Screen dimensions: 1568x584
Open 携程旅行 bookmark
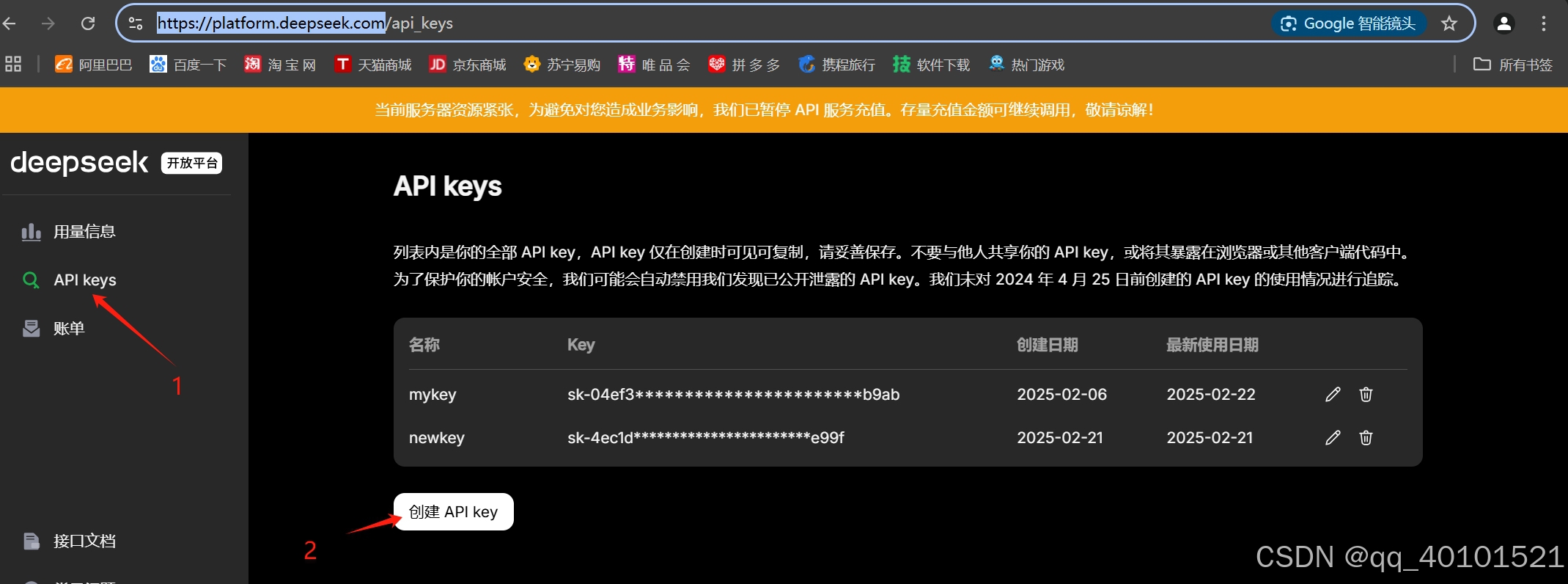point(836,65)
